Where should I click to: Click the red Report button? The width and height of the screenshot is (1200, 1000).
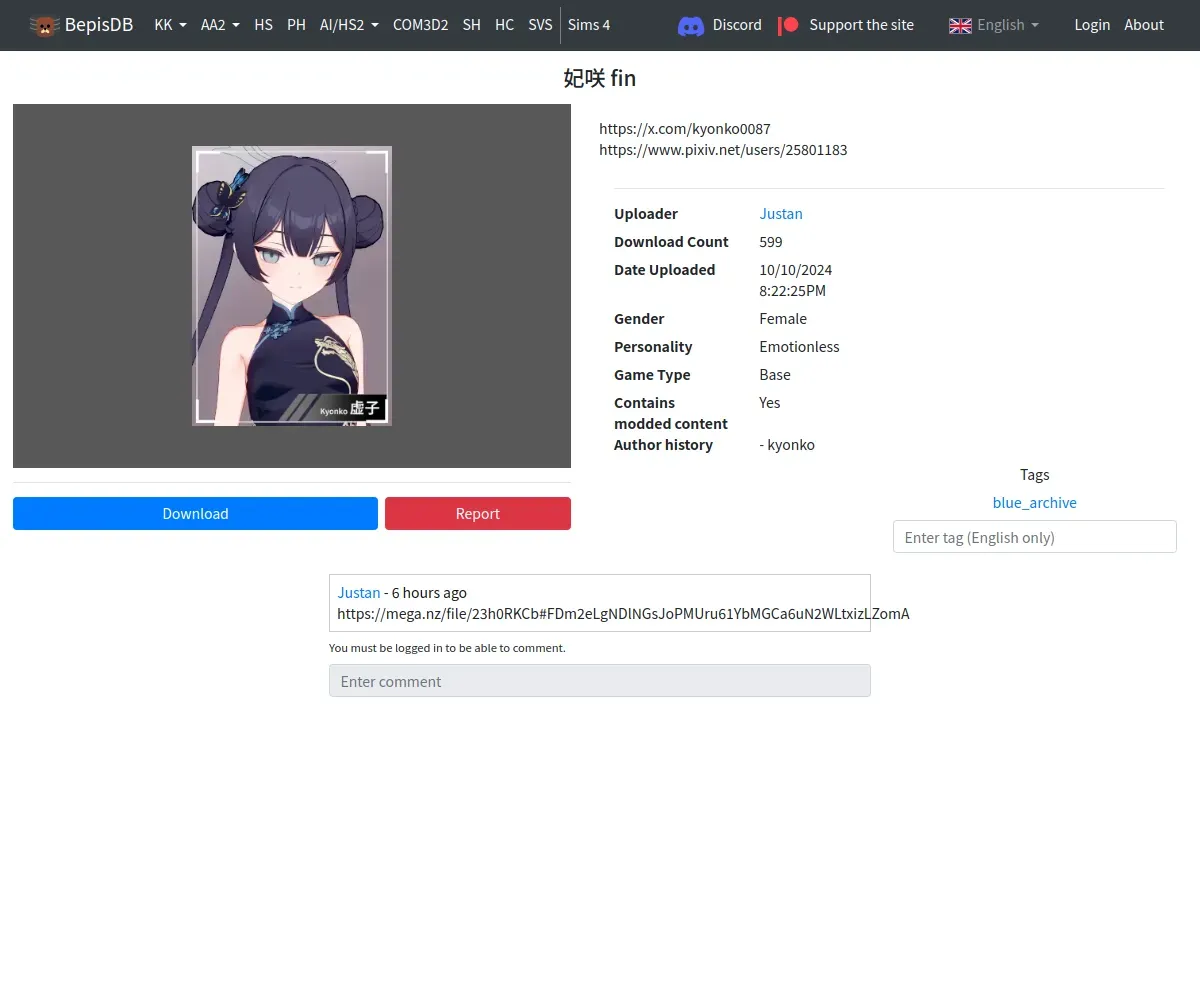(x=478, y=513)
